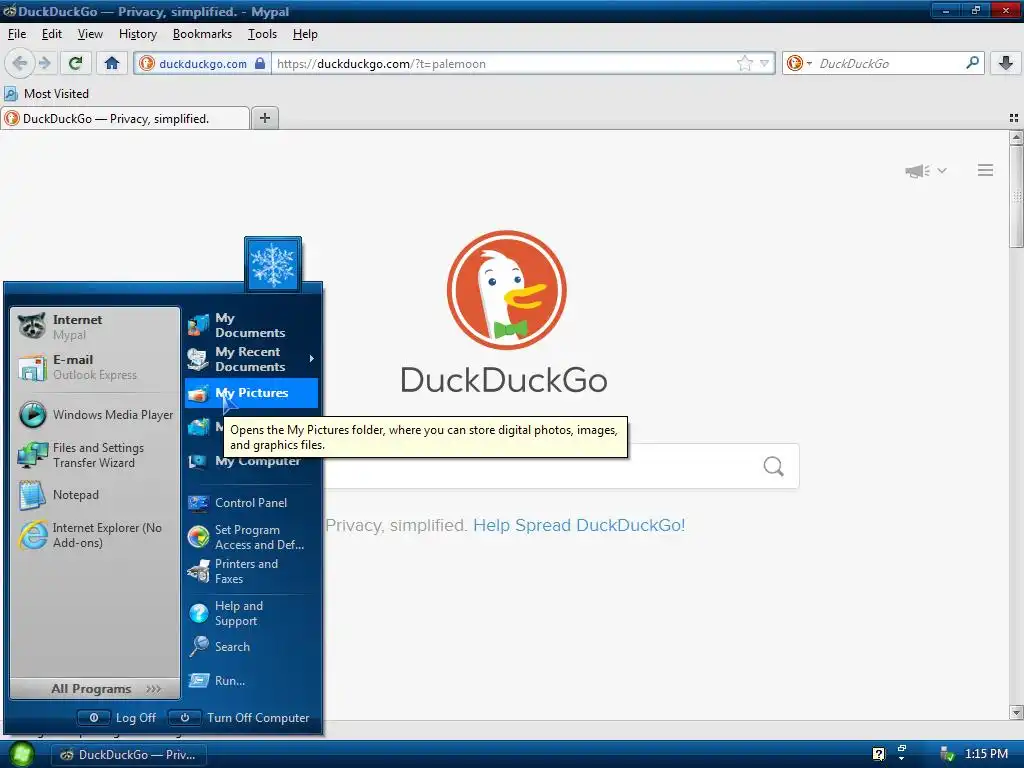This screenshot has width=1024, height=768.
Task: Open Help and Support
Action: [x=251, y=613]
